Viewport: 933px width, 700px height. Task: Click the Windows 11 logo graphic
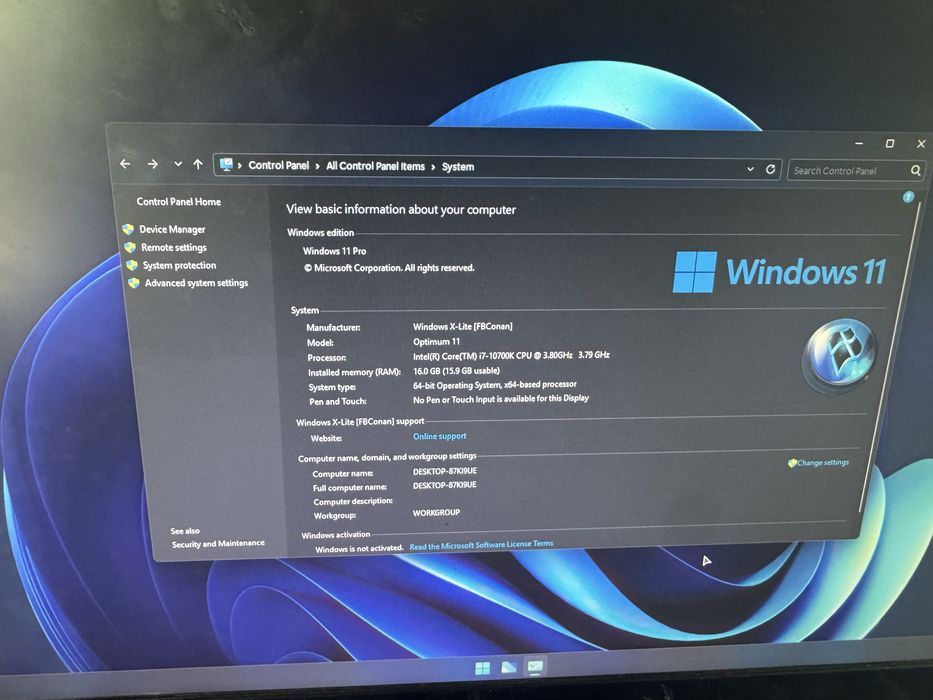(x=779, y=272)
